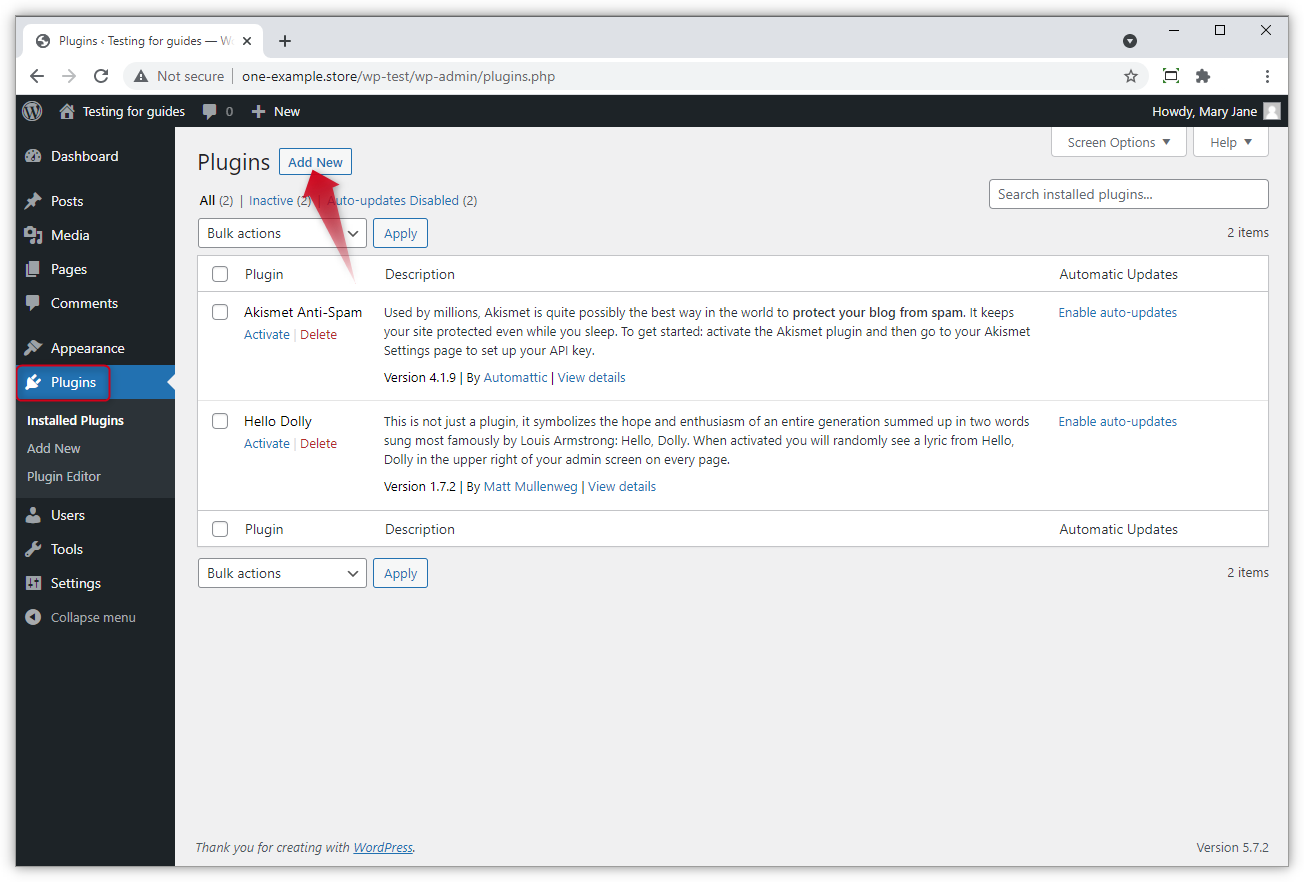Open the Bulk actions dropdown
The height and width of the screenshot is (882, 1304).
[281, 232]
